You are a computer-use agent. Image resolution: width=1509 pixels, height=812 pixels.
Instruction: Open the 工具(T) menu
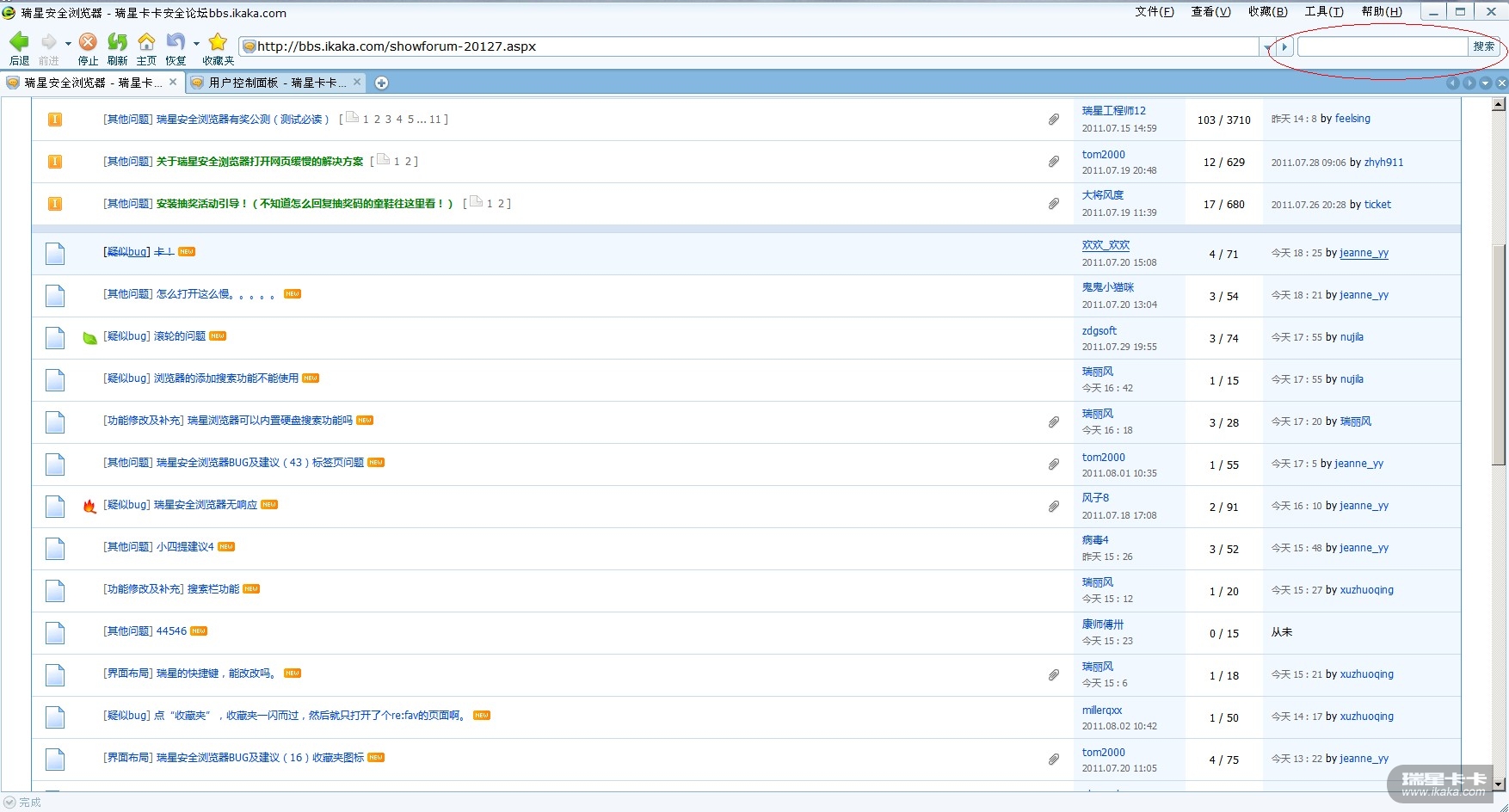click(x=1324, y=11)
